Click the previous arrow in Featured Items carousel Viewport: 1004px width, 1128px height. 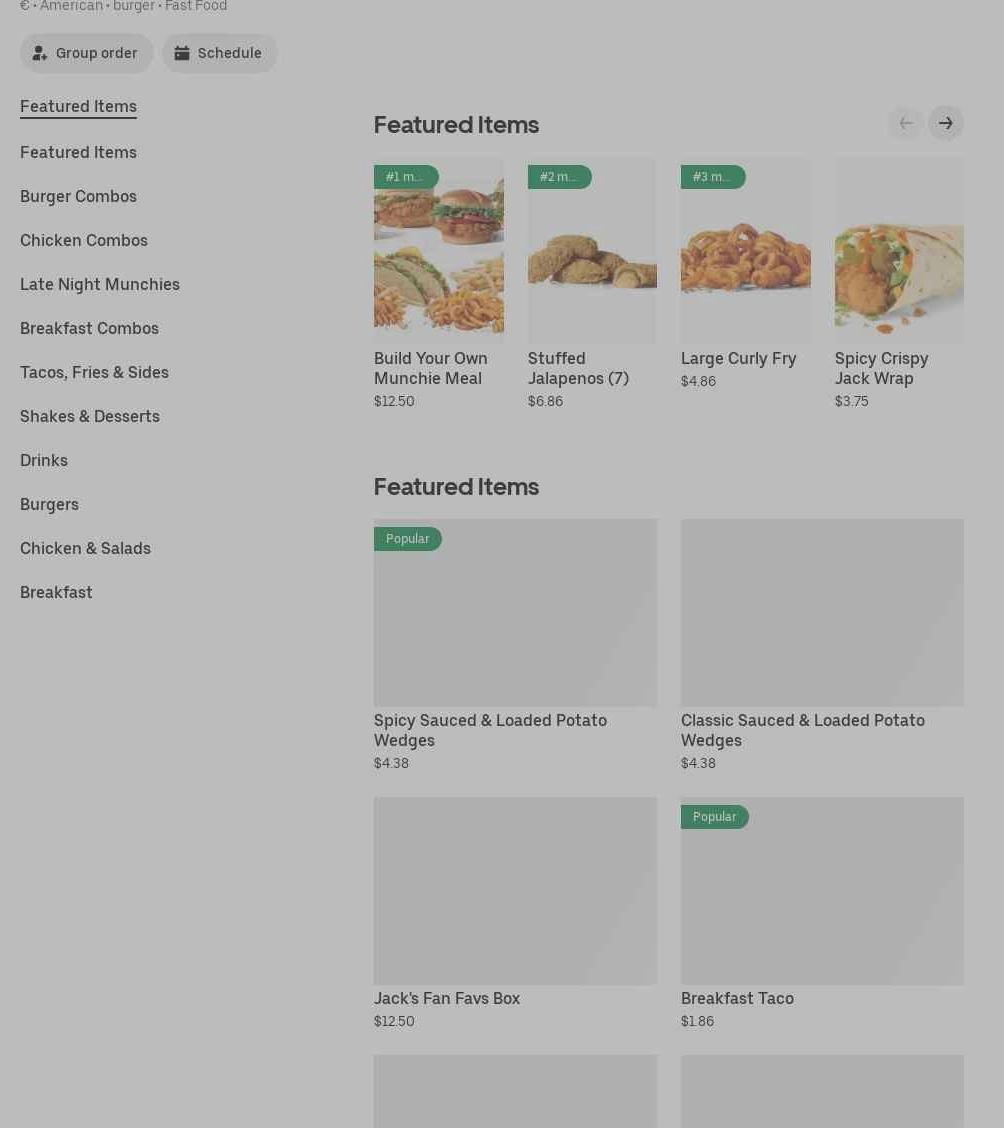click(905, 123)
